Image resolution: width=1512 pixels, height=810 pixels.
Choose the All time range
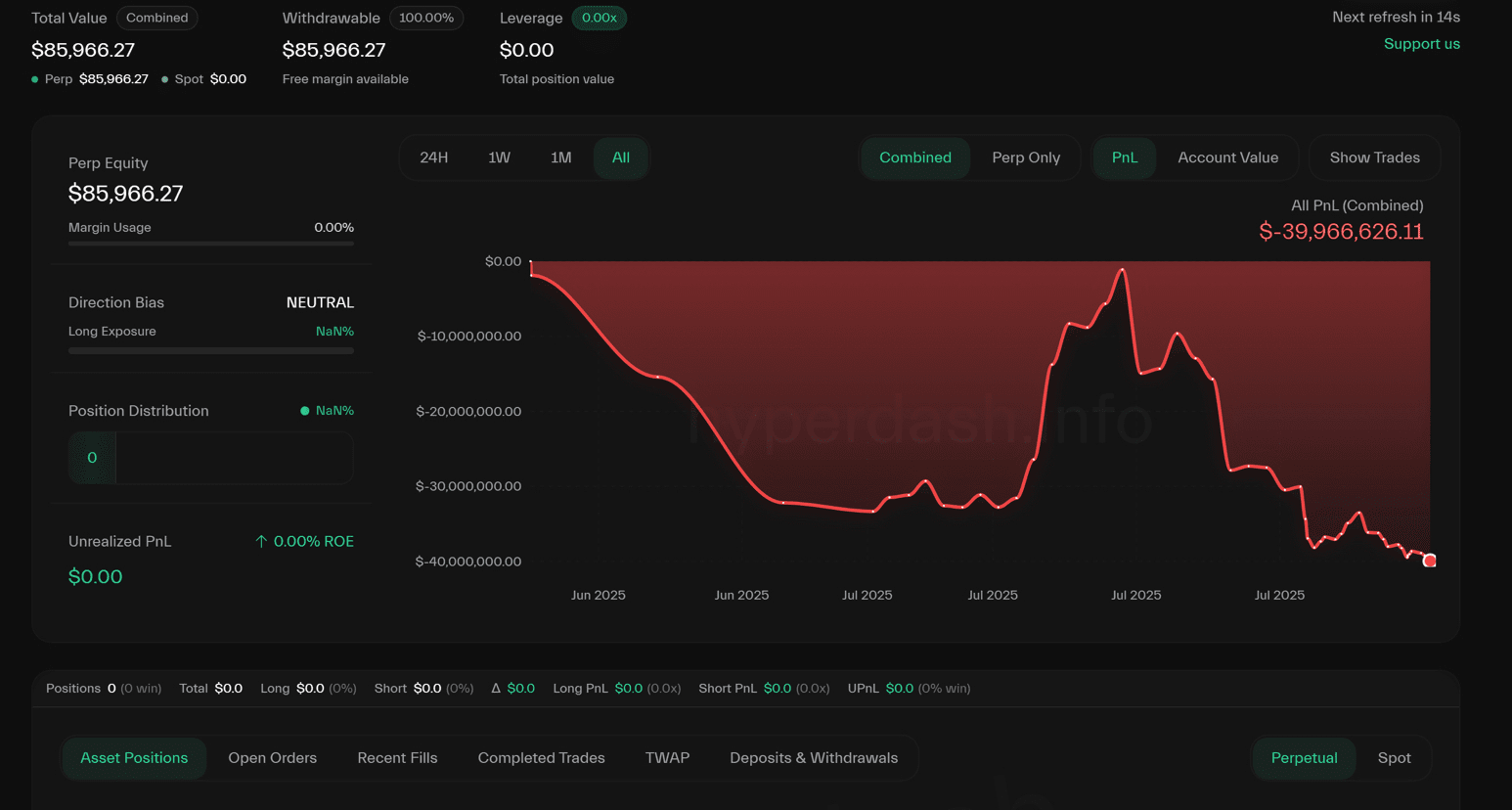tap(621, 157)
